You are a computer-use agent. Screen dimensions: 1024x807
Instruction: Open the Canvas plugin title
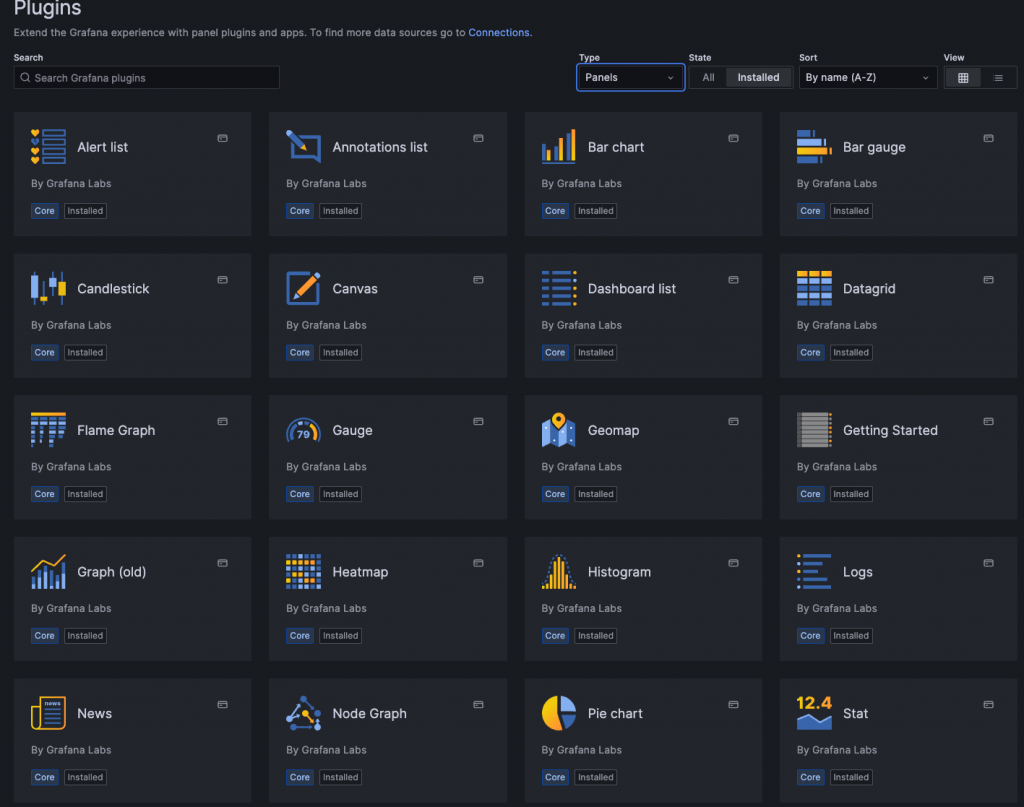[355, 289]
